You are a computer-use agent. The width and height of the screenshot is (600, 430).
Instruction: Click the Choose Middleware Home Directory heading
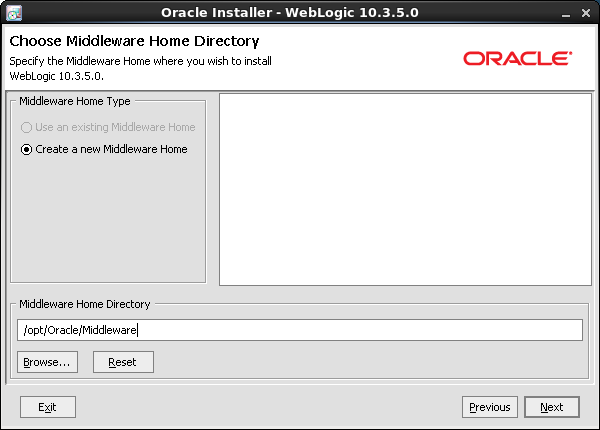134,41
